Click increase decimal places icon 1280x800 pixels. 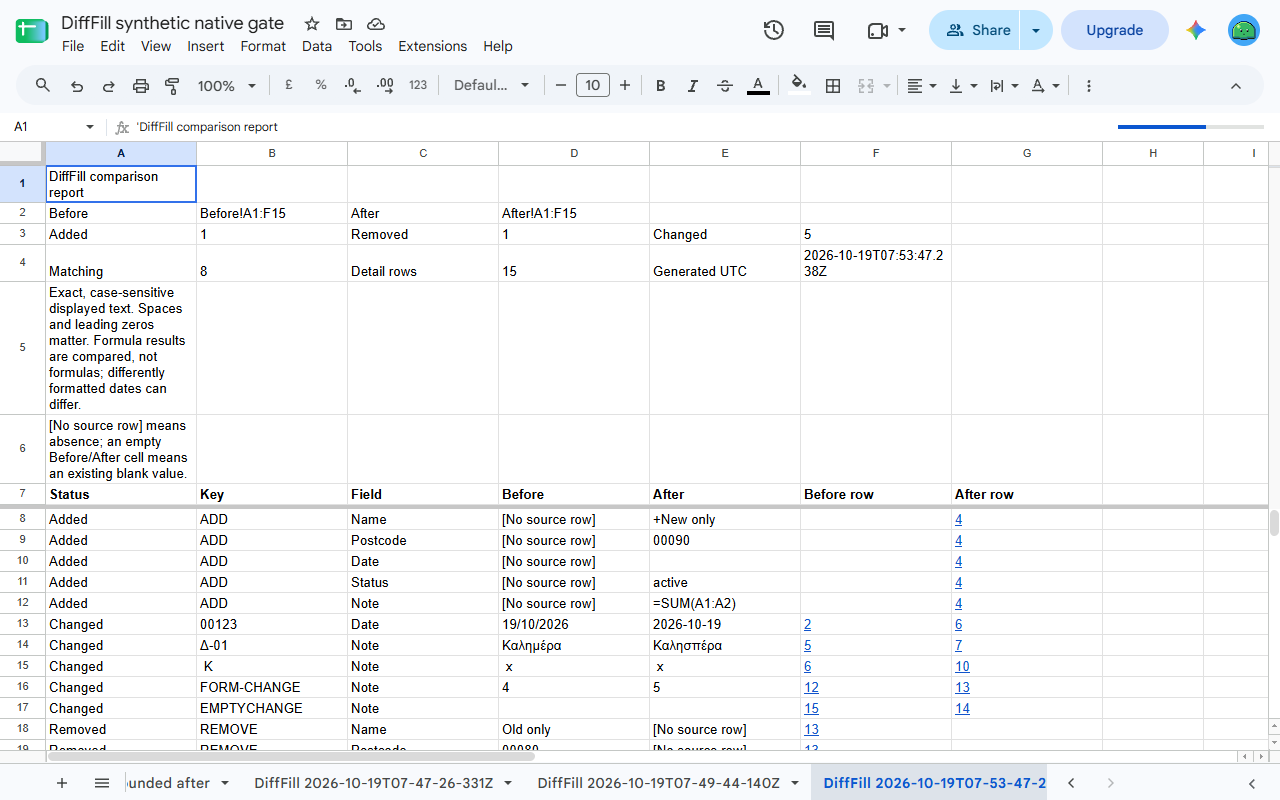385,86
